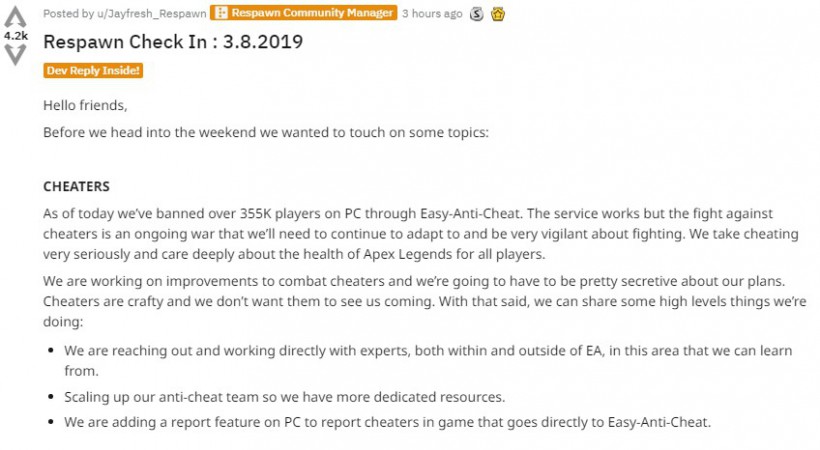Click the 'Hello friends,' greeting line
The height and width of the screenshot is (450, 820).
pos(85,104)
